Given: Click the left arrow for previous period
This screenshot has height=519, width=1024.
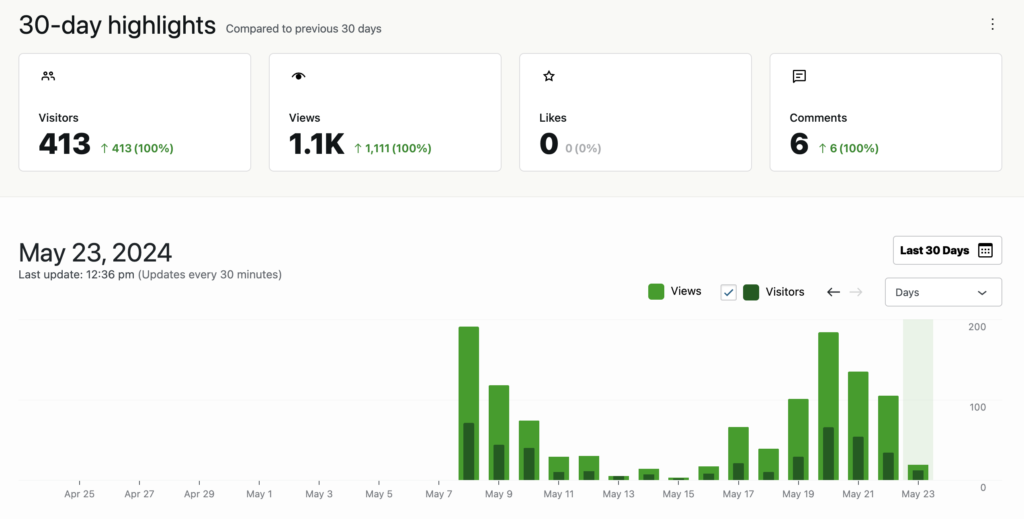Looking at the screenshot, I should coord(833,292).
